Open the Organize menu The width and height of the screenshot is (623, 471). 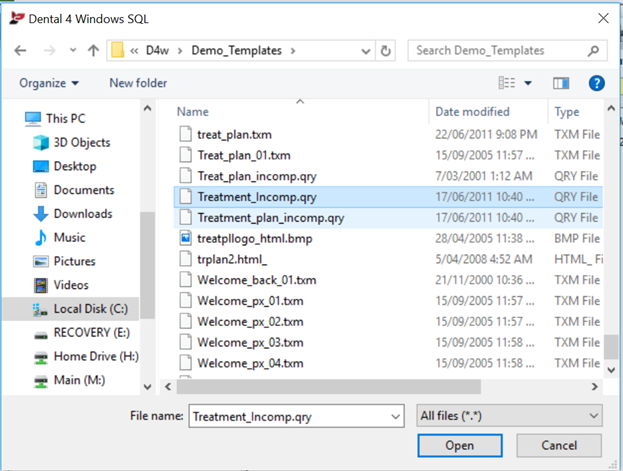pyautogui.click(x=48, y=83)
